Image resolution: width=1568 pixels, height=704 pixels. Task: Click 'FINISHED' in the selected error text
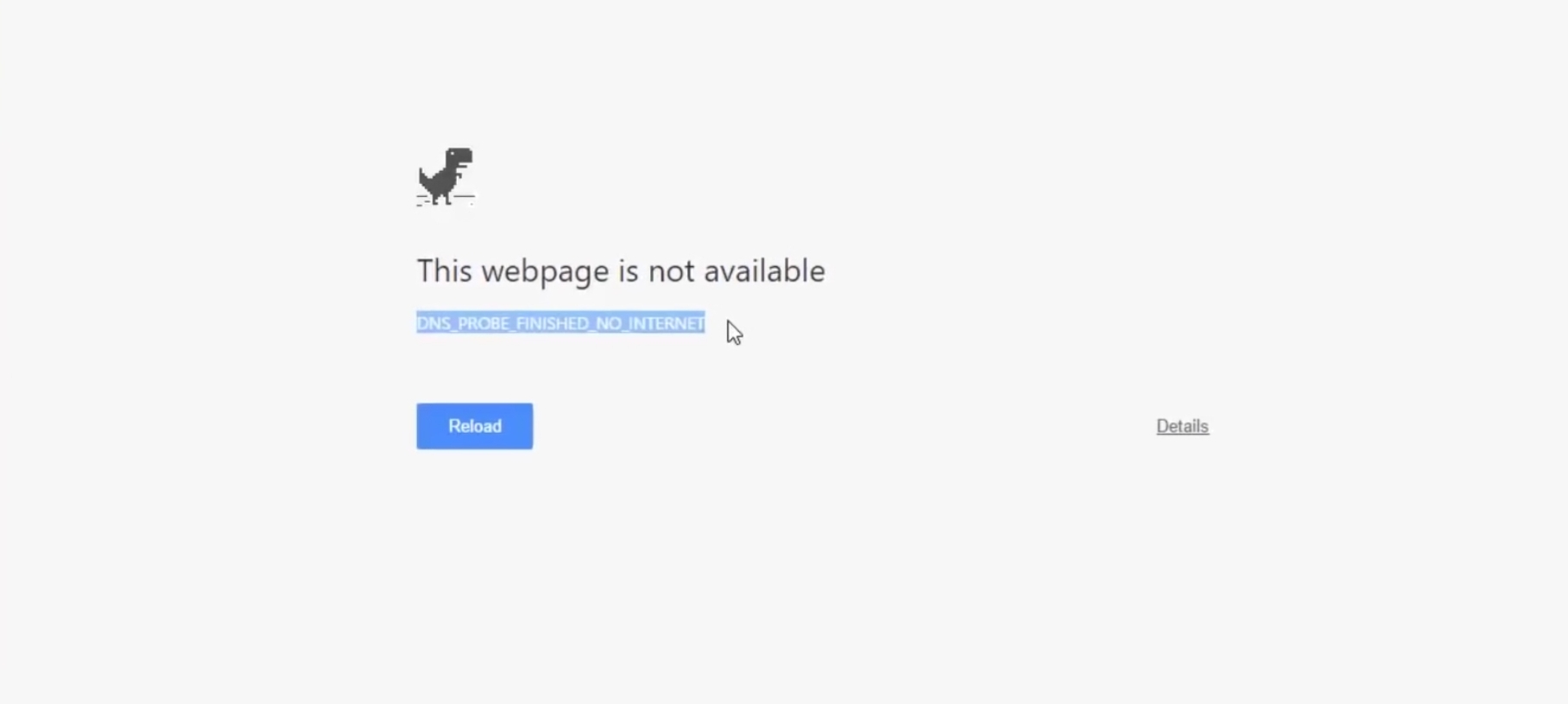551,323
